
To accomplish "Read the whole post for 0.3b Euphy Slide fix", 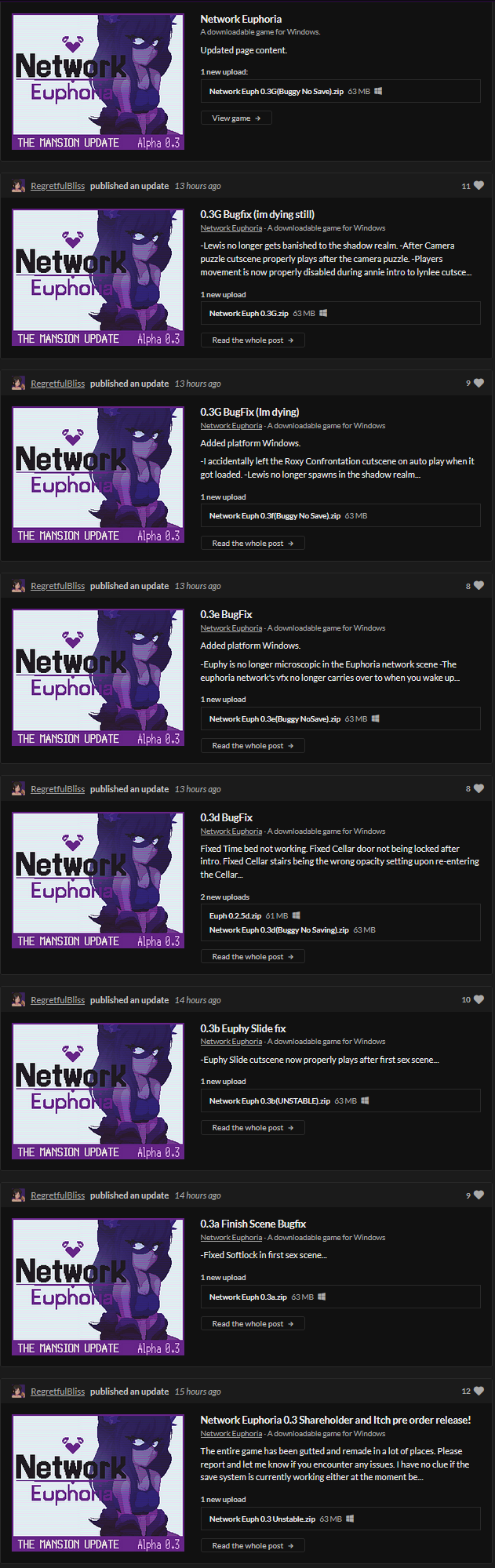I will click(x=253, y=1128).
